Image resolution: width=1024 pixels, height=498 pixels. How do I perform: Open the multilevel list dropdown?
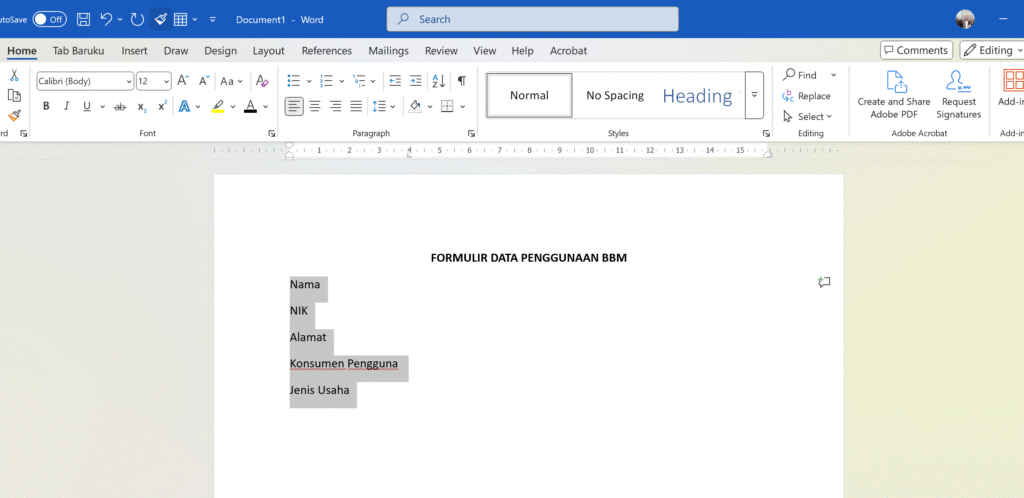pos(373,81)
